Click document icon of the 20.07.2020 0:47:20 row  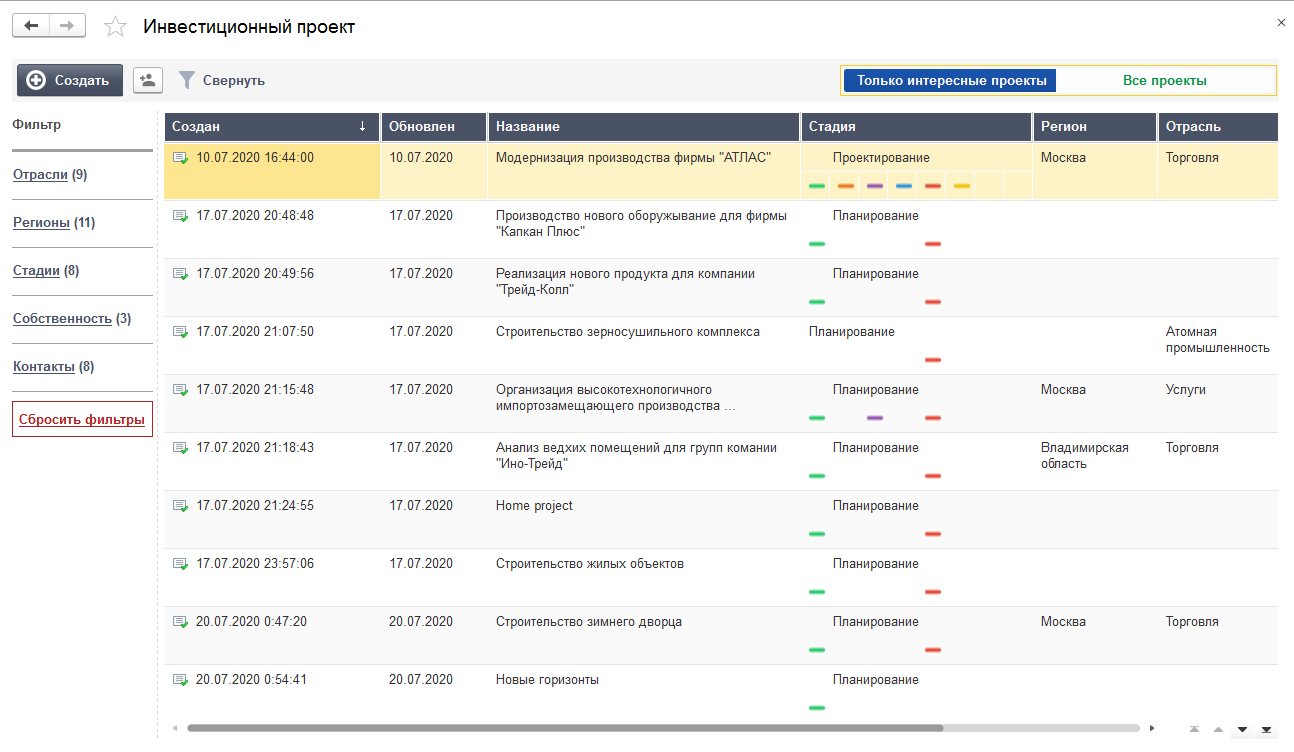point(181,622)
